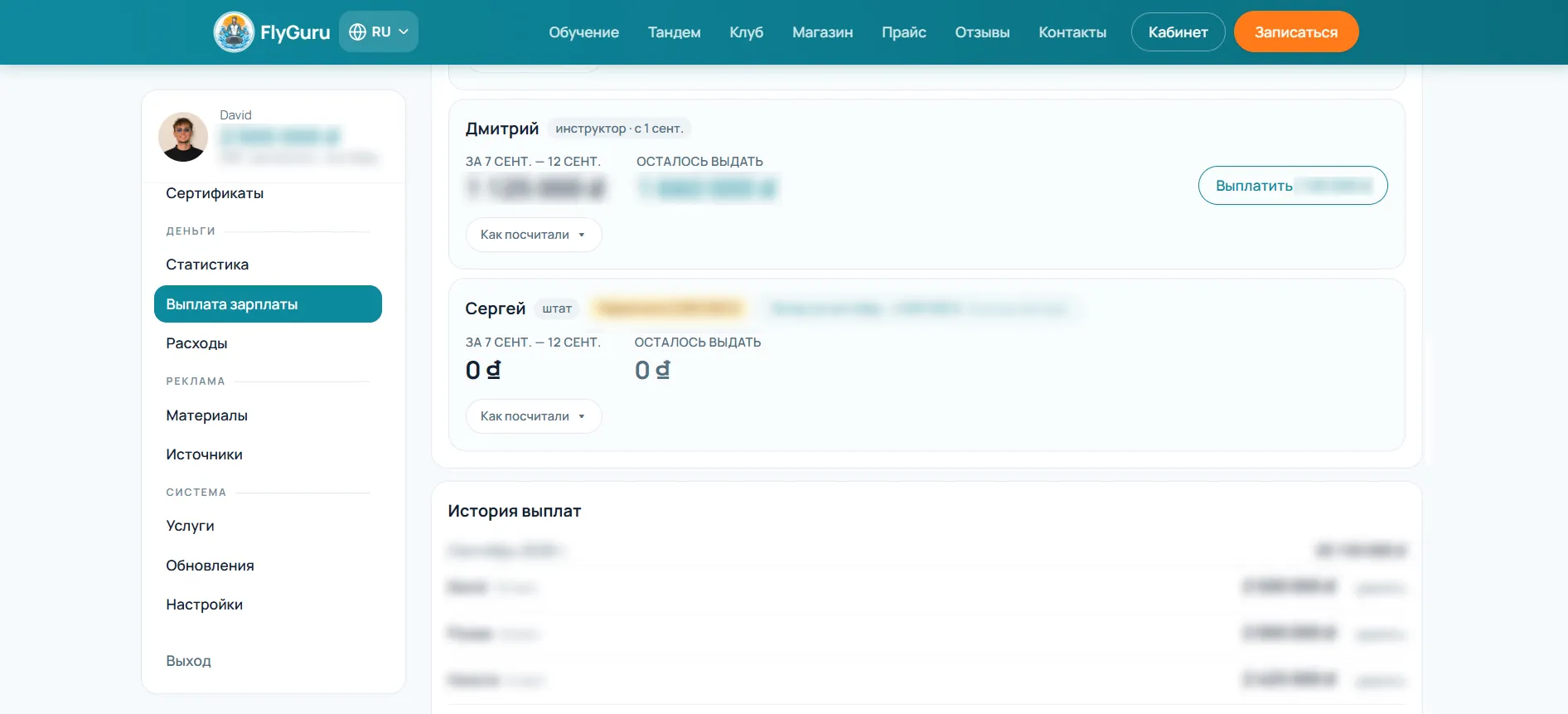The image size is (1568, 714).
Task: Click Выход to log out
Action: click(x=188, y=661)
